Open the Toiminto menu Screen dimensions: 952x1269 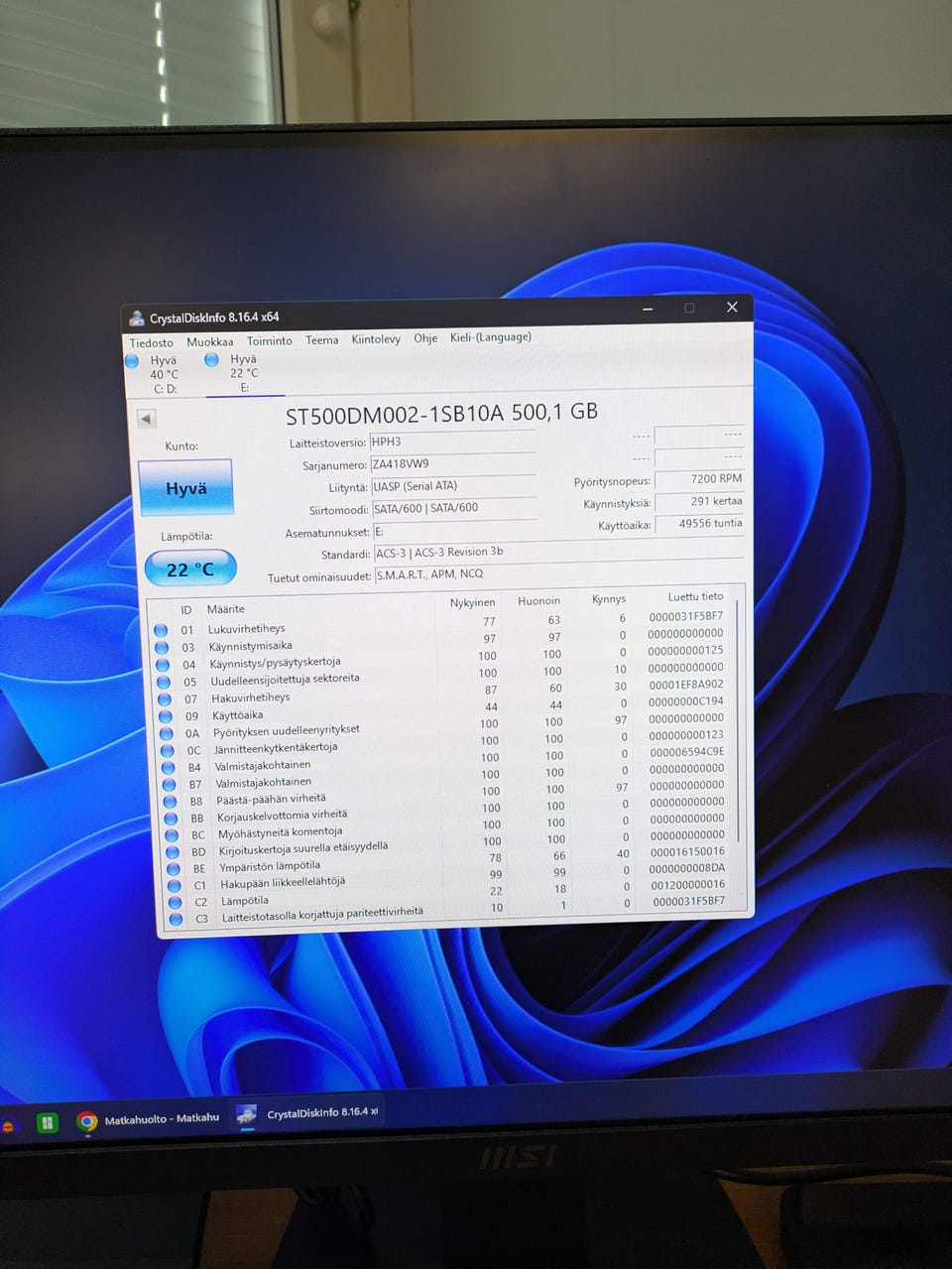(x=270, y=340)
